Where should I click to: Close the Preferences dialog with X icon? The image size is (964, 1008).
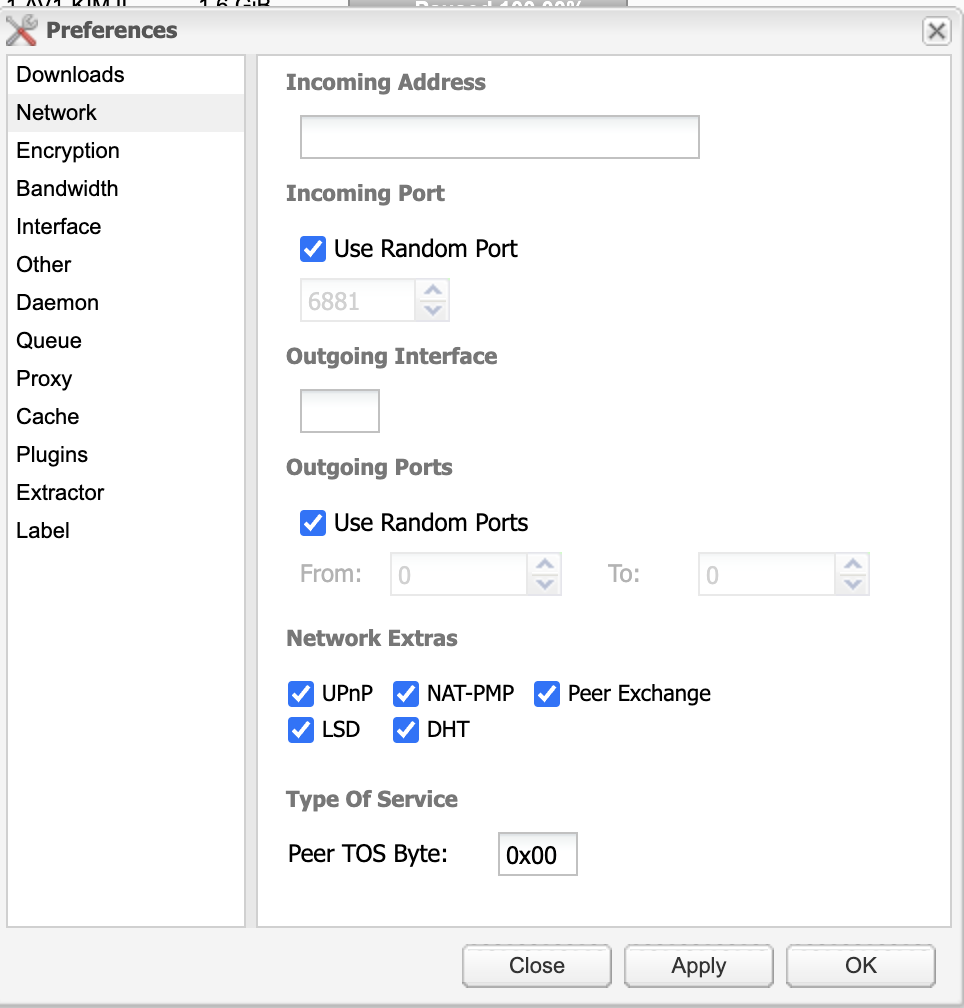point(936,31)
